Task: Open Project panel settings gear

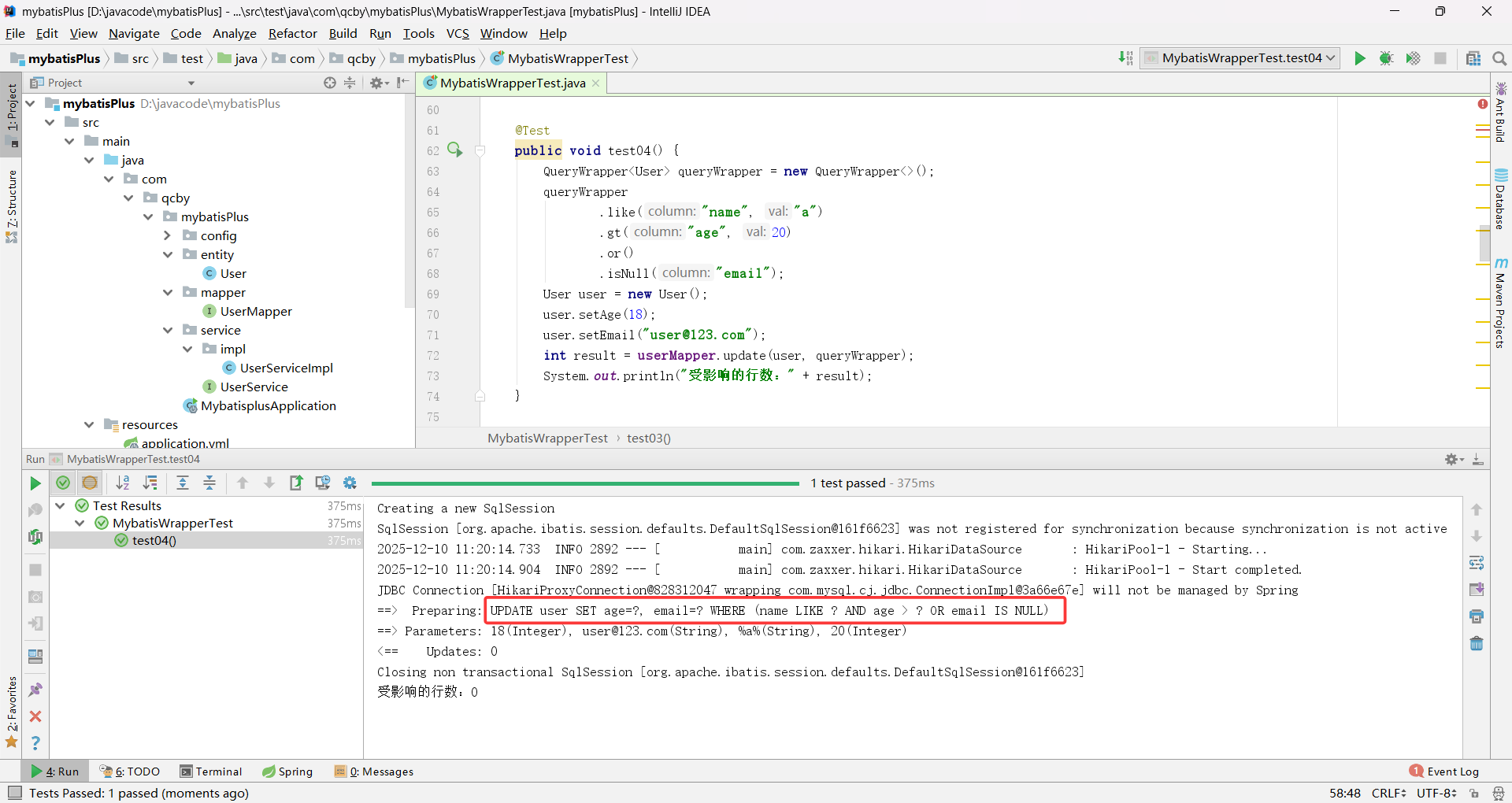Action: pyautogui.click(x=380, y=83)
